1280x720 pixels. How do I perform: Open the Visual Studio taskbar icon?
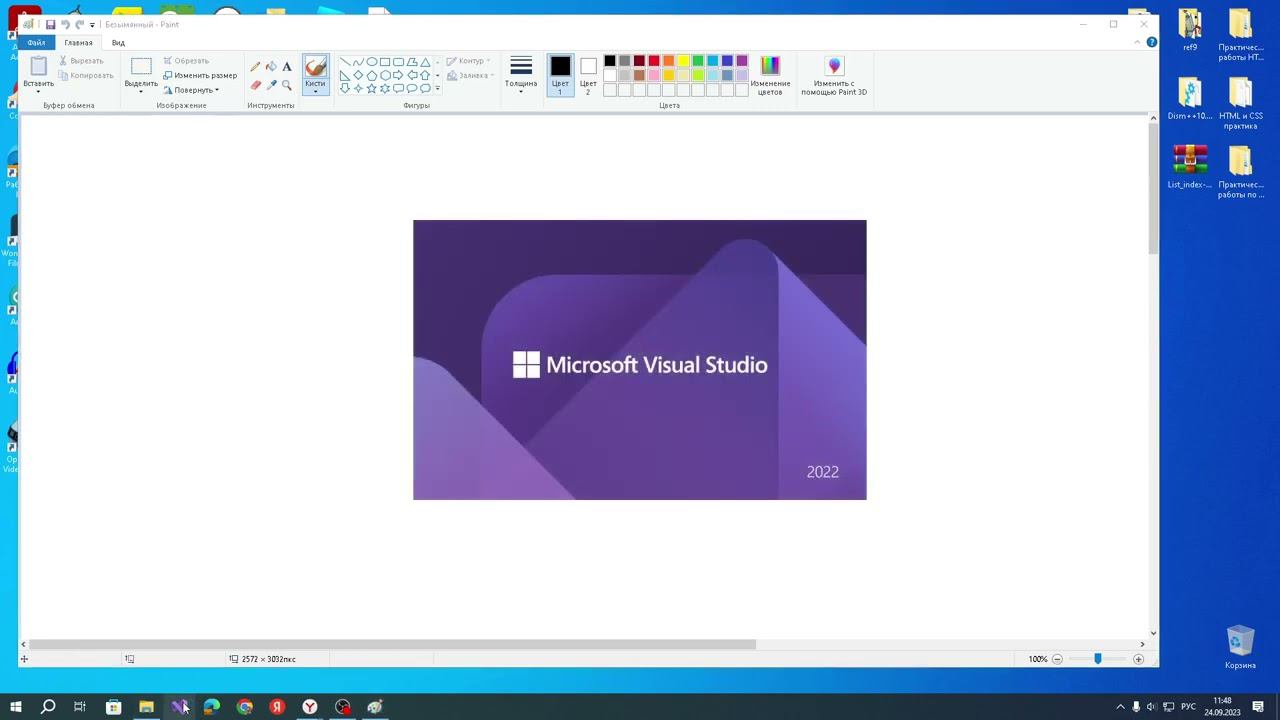[179, 707]
